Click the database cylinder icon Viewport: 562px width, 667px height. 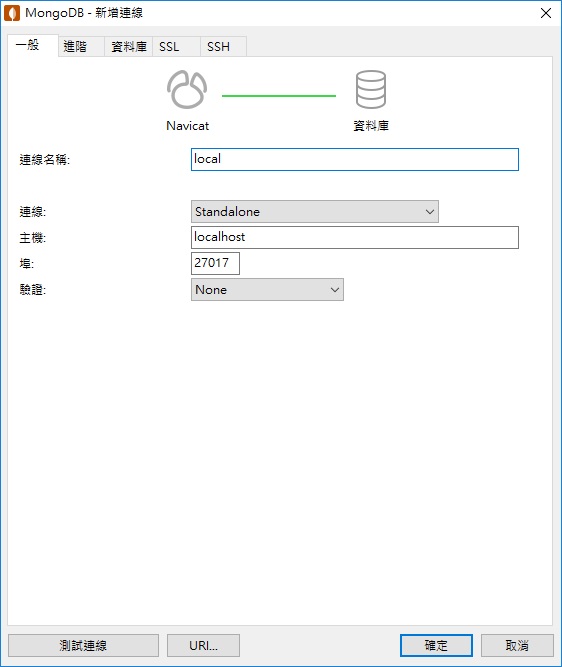pos(371,89)
